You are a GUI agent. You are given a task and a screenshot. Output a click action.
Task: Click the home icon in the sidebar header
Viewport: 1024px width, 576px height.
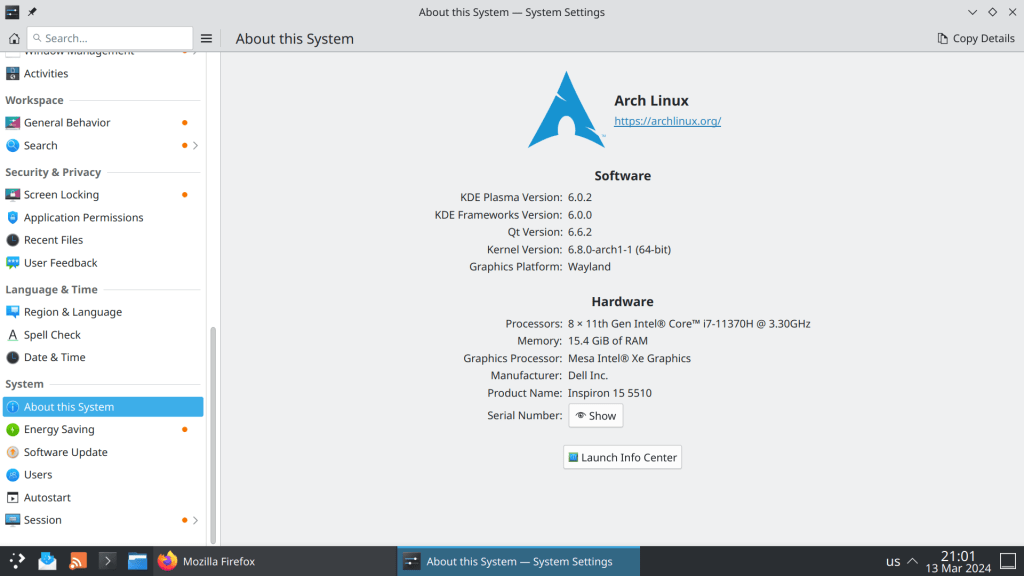(x=14, y=38)
